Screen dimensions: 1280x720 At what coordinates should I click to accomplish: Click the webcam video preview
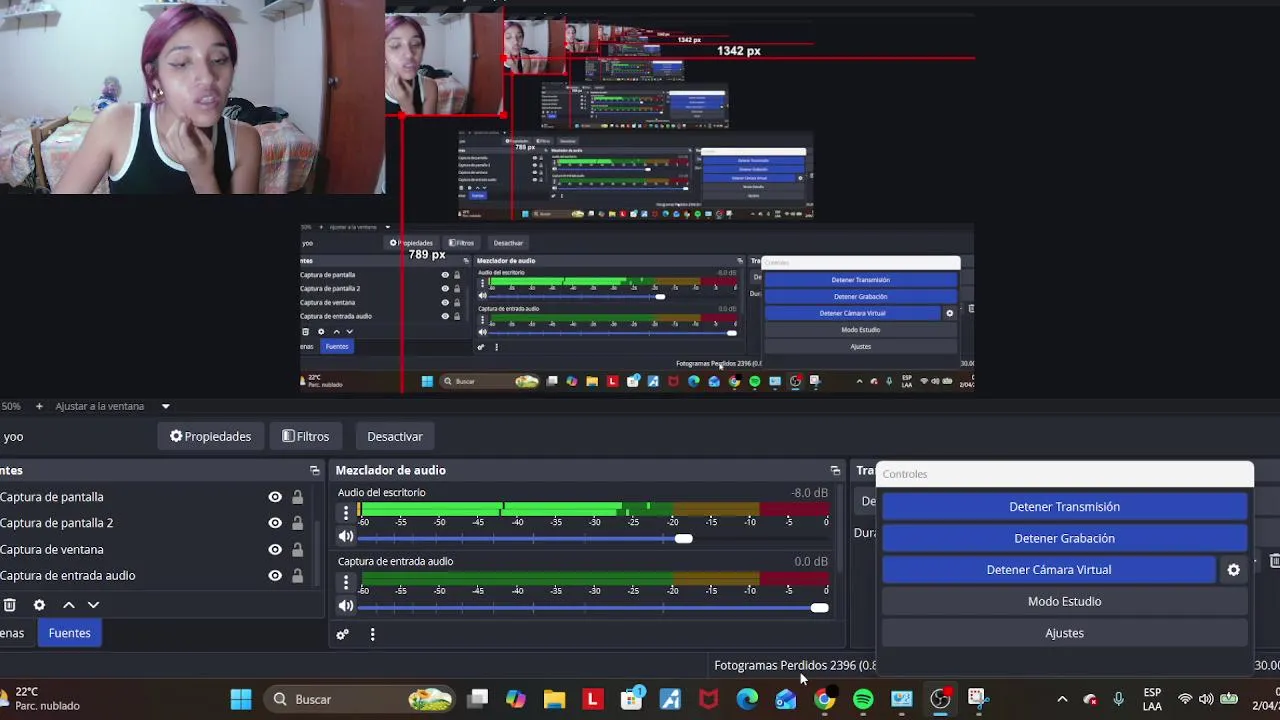(192, 97)
